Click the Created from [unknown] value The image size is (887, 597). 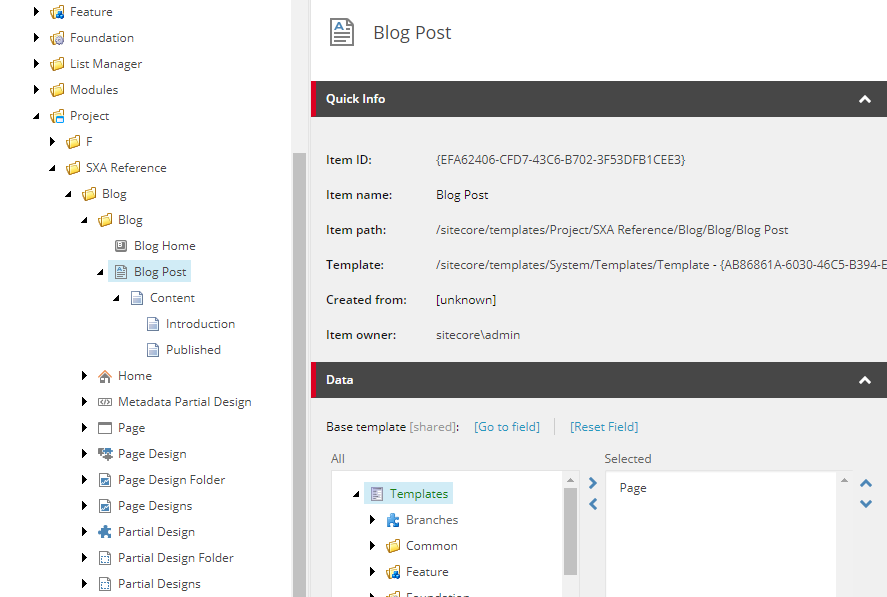coord(466,300)
